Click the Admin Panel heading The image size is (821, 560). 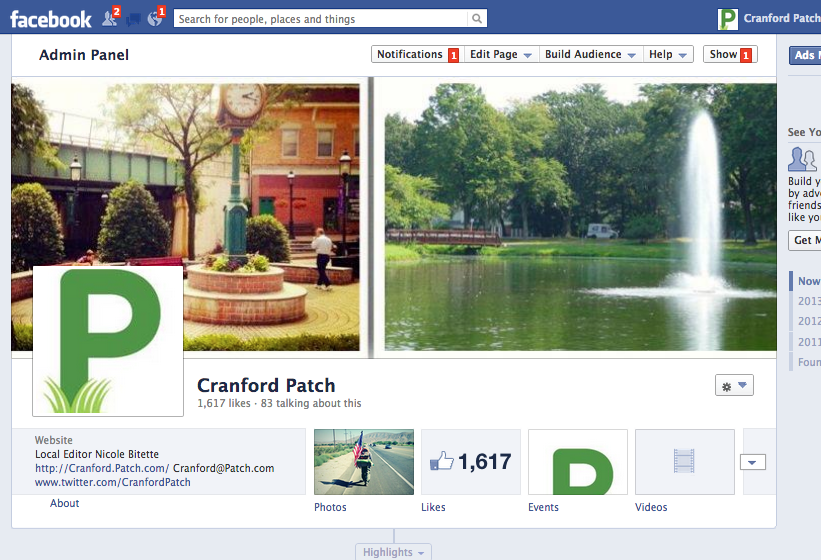84,55
